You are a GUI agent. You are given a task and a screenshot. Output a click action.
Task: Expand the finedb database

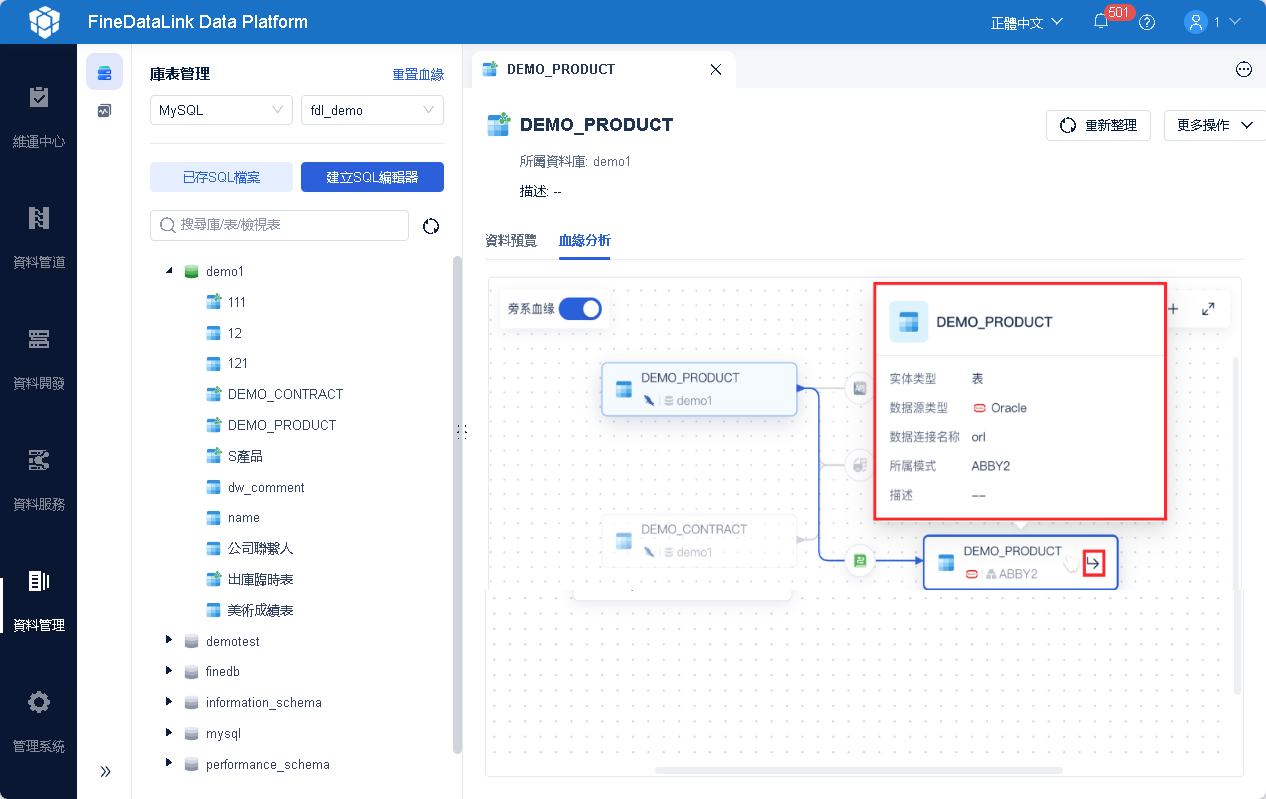169,672
